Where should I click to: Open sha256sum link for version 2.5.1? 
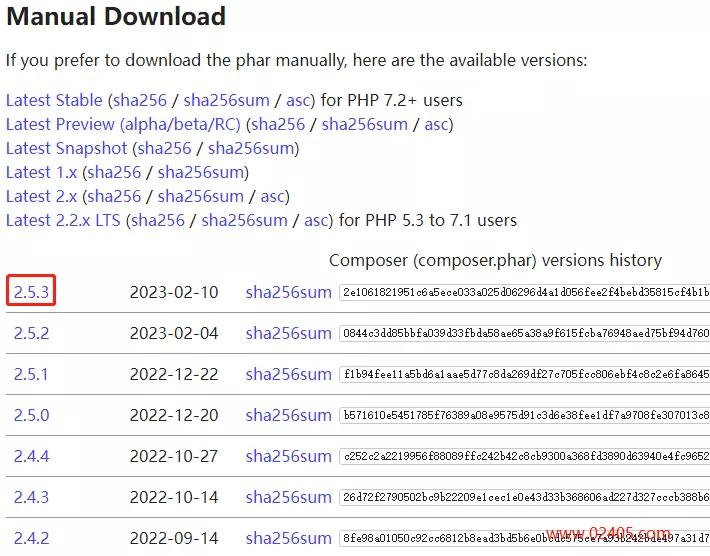[288, 374]
